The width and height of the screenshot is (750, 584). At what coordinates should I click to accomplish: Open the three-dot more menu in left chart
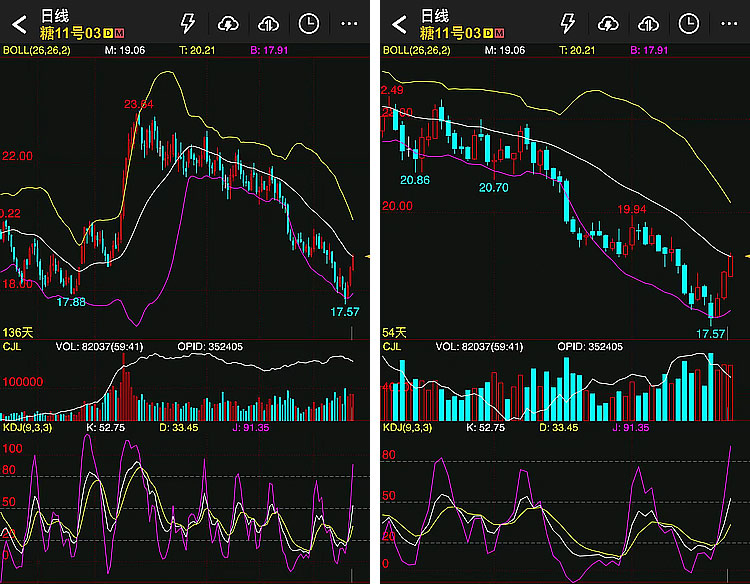(x=349, y=23)
